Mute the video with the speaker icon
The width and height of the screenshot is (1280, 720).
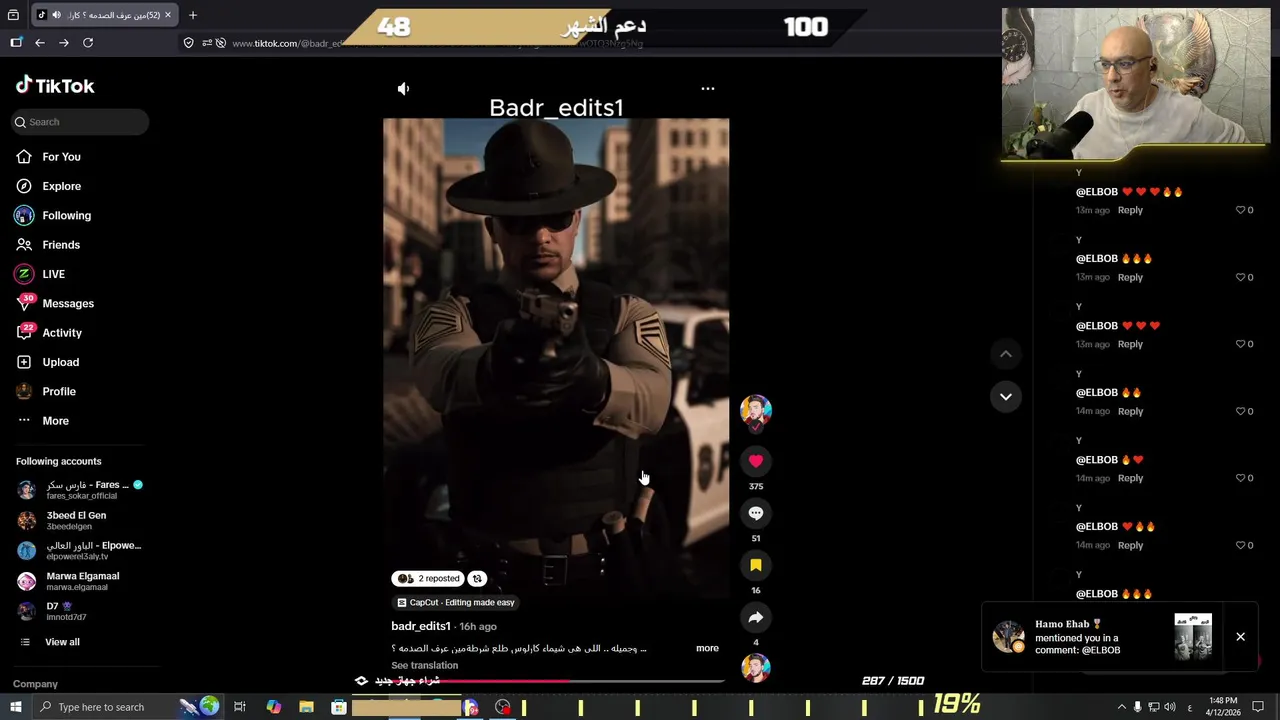pyautogui.click(x=403, y=89)
